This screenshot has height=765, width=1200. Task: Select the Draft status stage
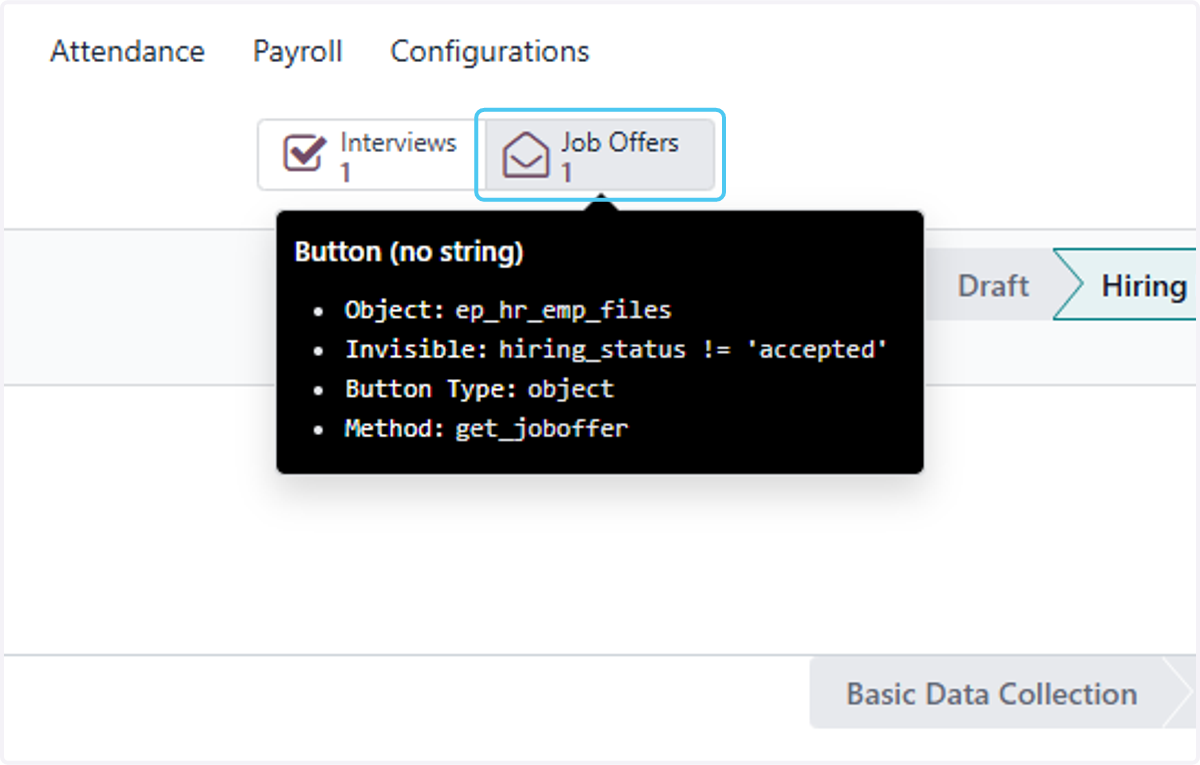tap(993, 286)
